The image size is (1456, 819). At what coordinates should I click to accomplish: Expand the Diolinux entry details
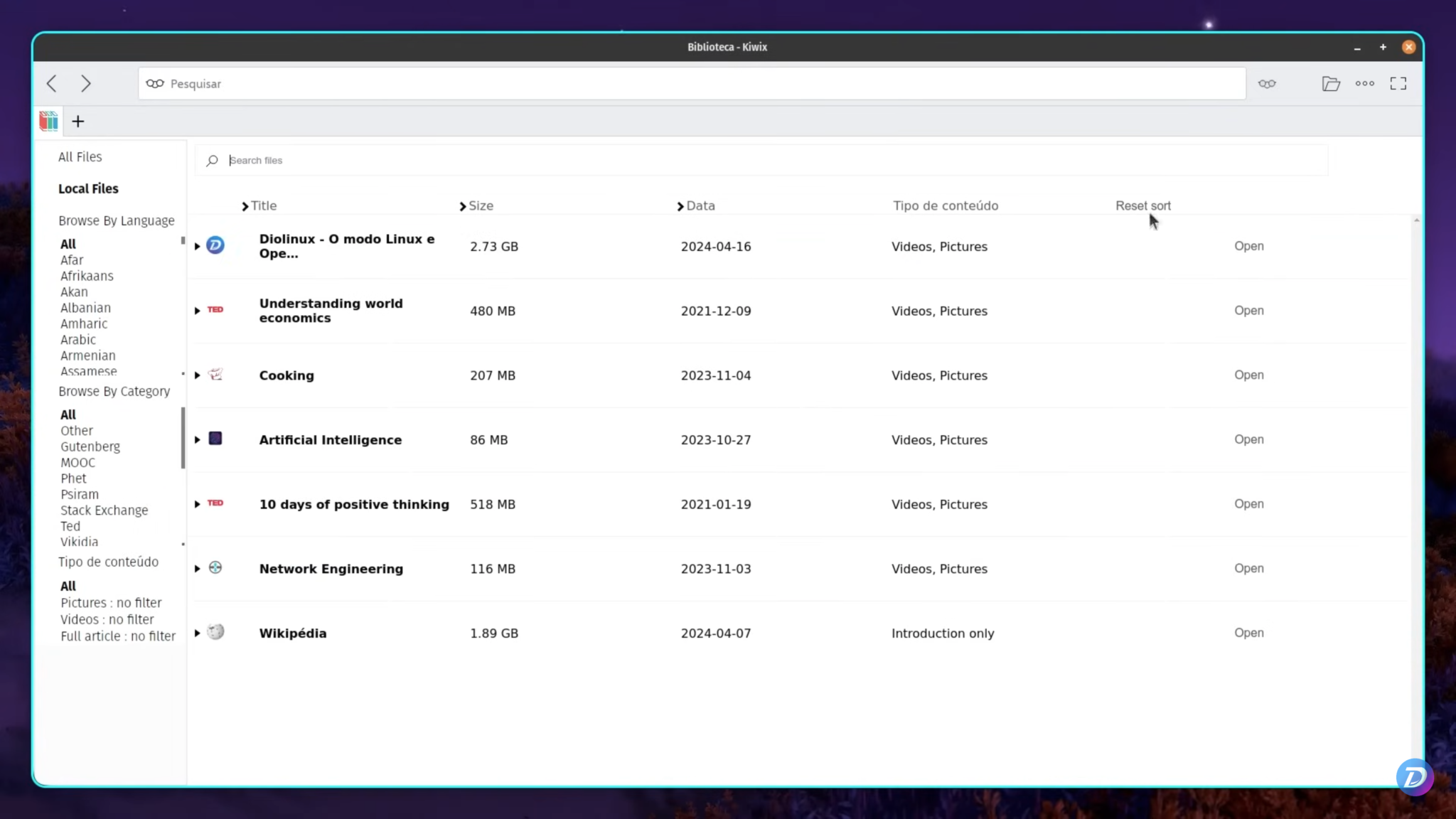(x=197, y=246)
